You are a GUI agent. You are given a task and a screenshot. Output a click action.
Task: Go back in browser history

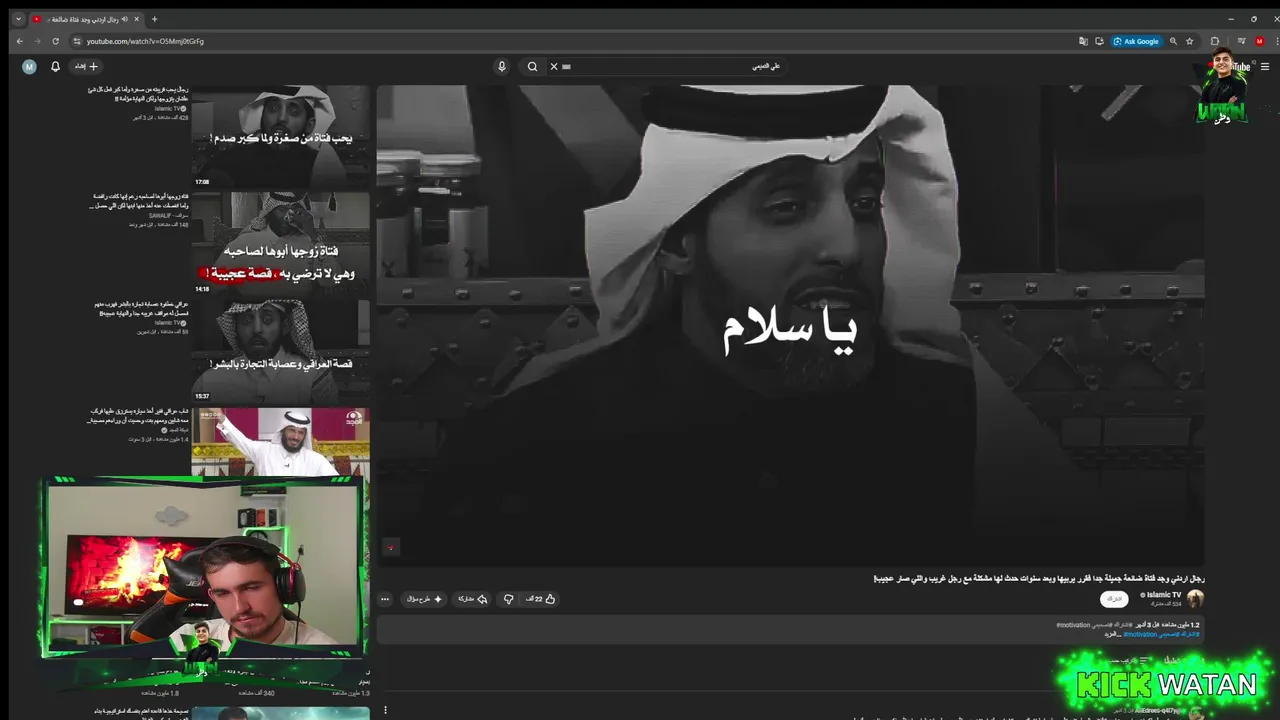point(19,41)
